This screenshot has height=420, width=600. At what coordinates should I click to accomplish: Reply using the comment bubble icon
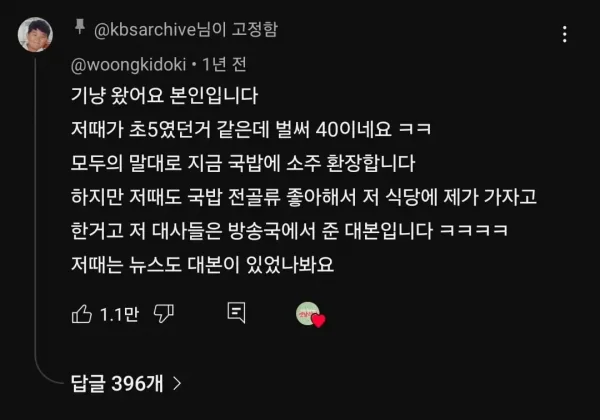click(236, 313)
